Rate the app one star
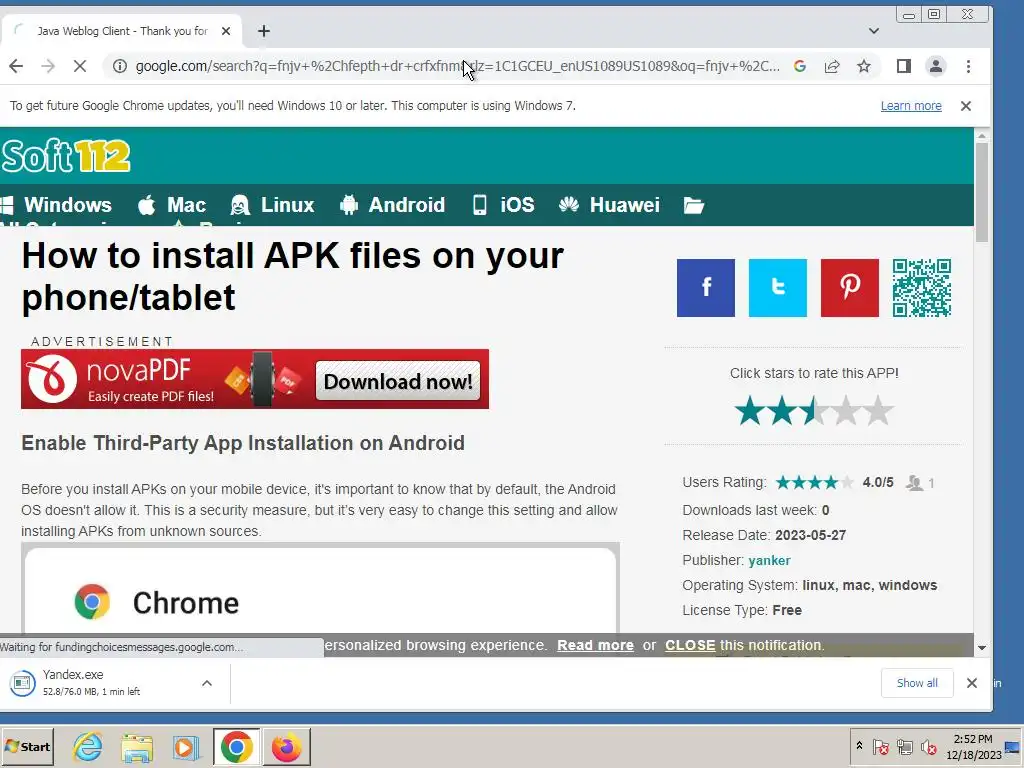1024x768 pixels. (750, 411)
